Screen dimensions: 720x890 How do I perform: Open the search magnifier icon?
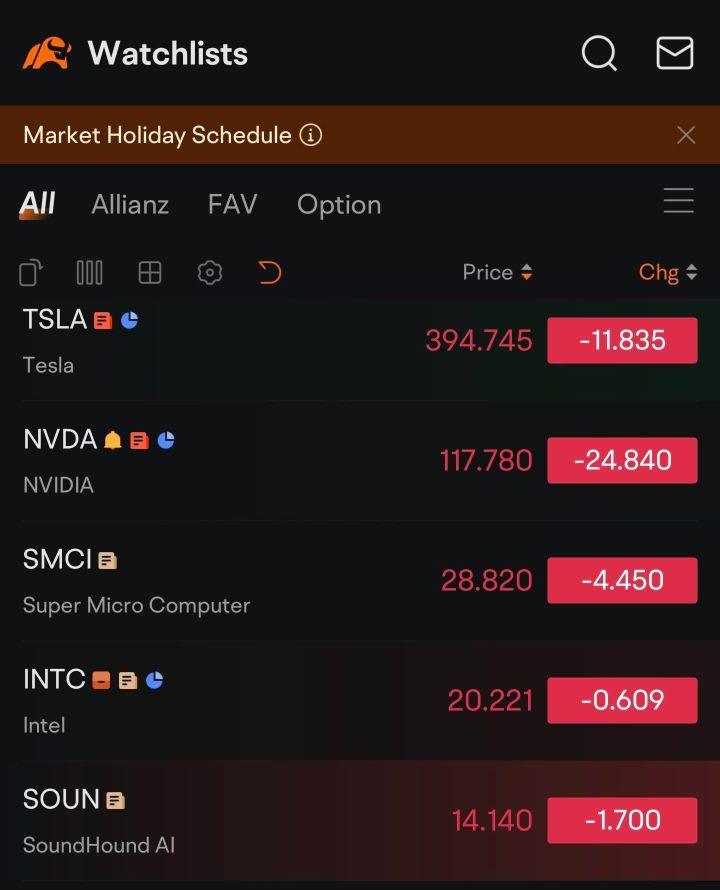pos(599,53)
